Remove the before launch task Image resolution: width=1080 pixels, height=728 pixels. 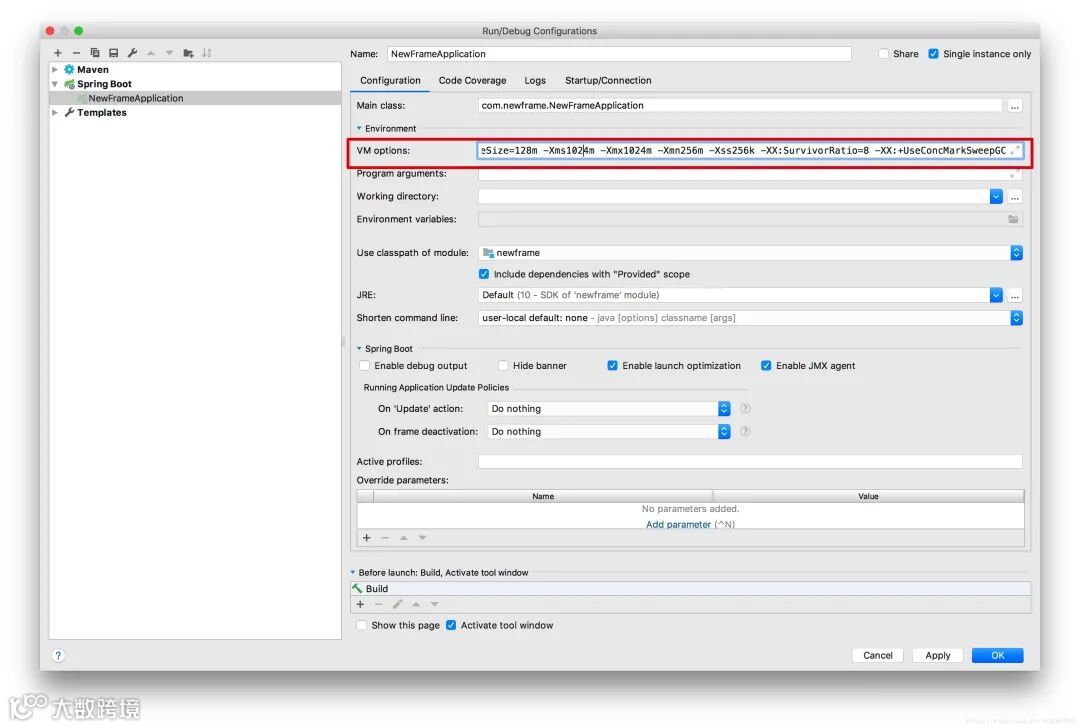point(378,605)
